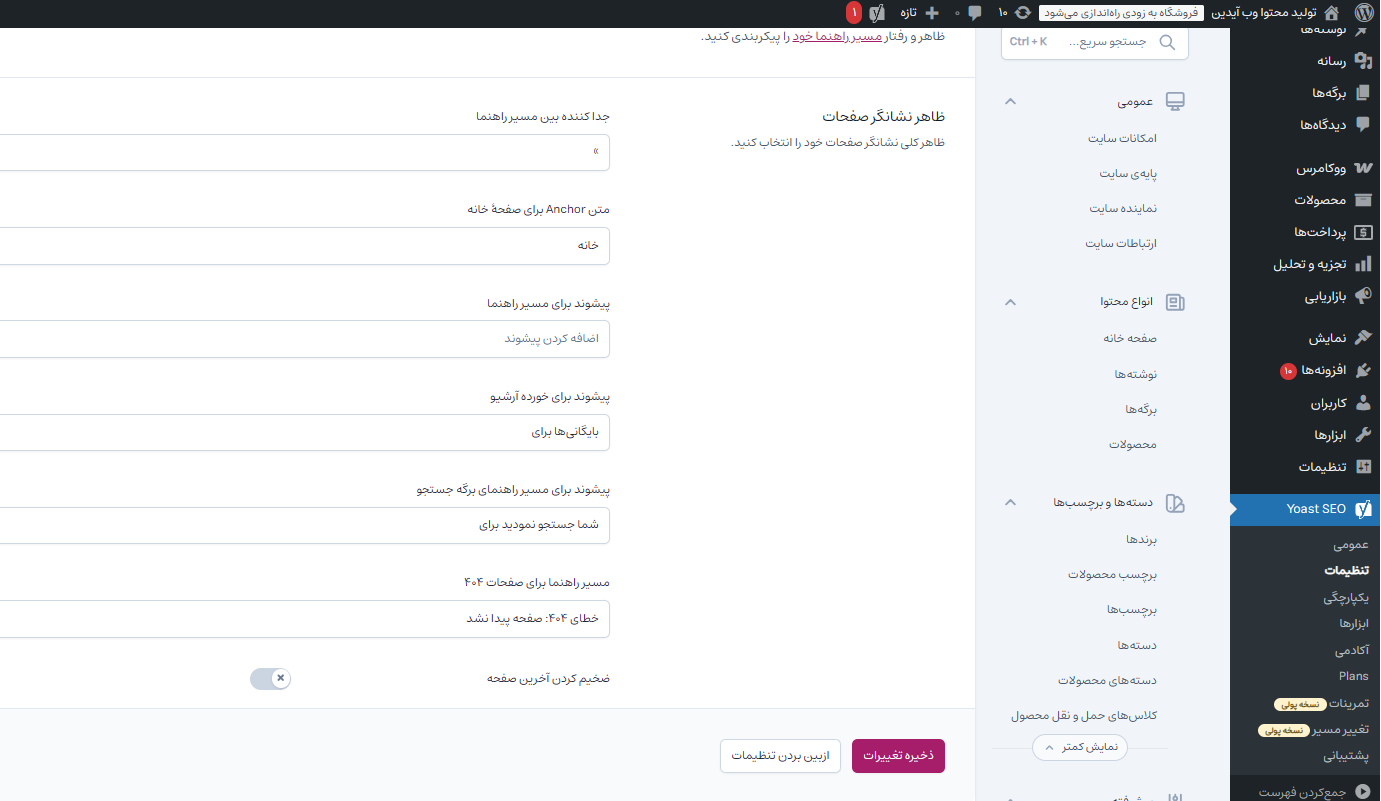Click the search magnifier icon
The height and width of the screenshot is (801, 1381).
point(1167,42)
